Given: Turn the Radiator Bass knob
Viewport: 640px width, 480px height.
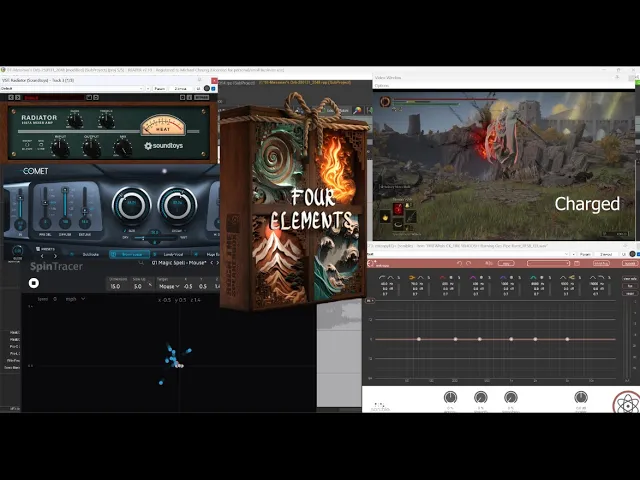Looking at the screenshot, I should [x=75, y=120].
